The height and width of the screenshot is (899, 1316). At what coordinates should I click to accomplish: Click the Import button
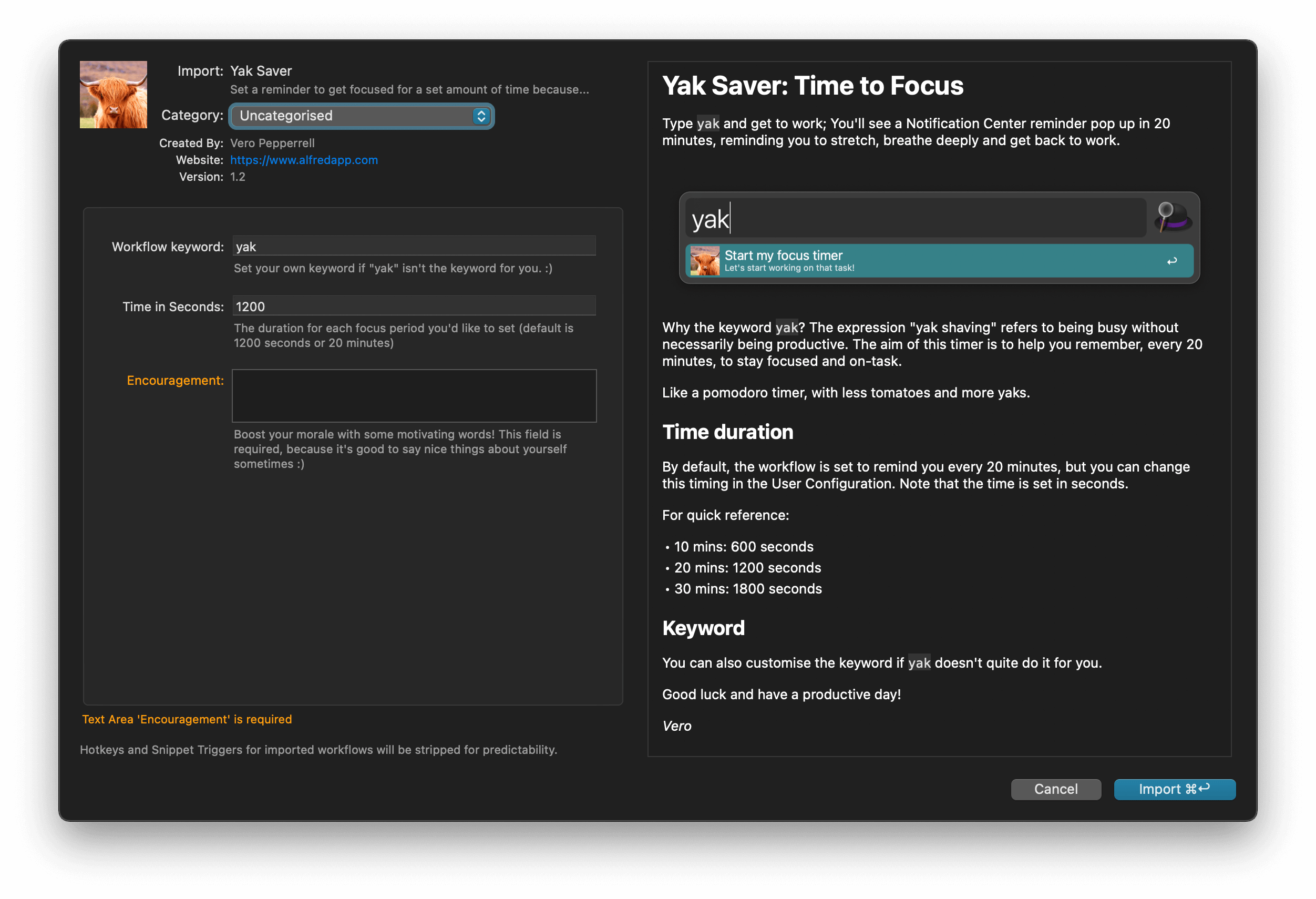(x=1175, y=789)
